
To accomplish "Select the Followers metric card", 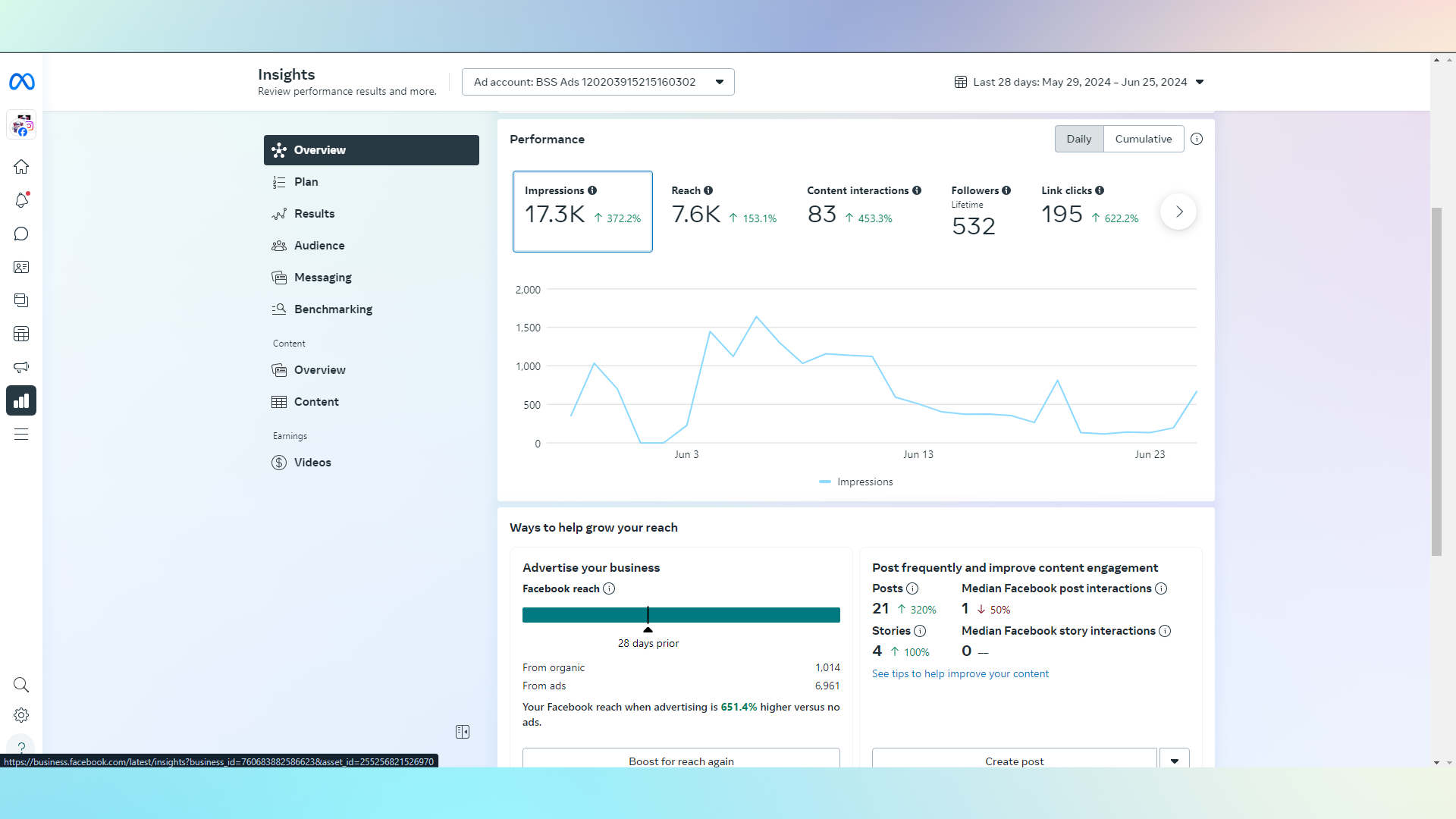I will [x=981, y=212].
